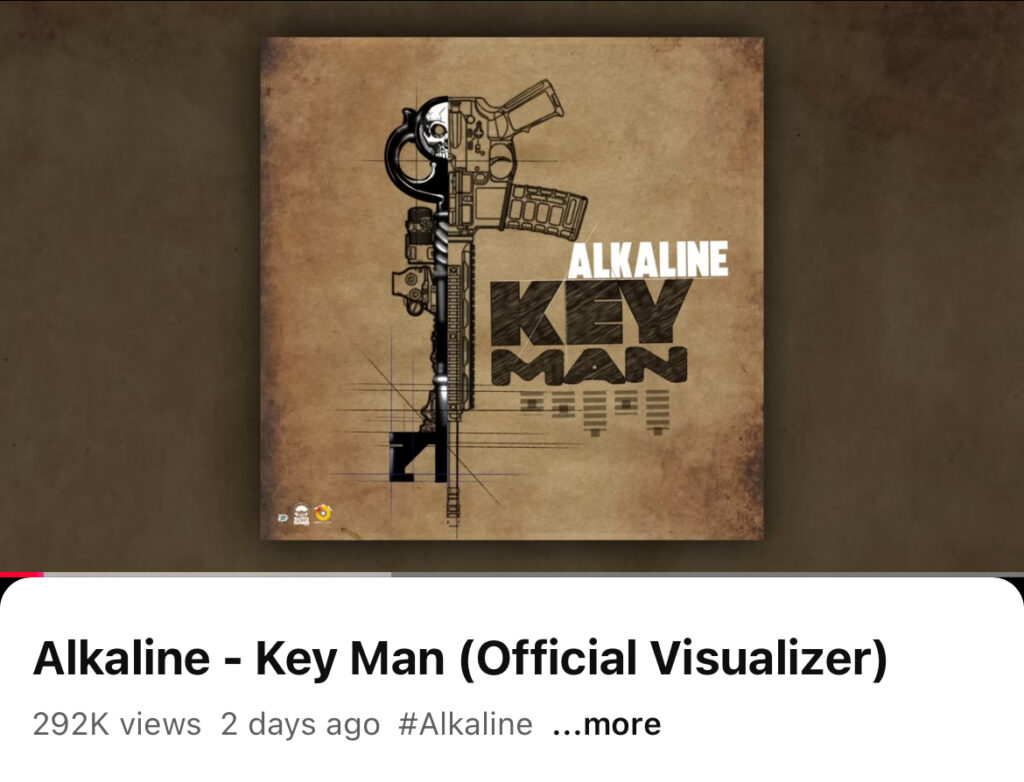Tap the dark video area right of cover
The image size is (1024, 782).
894,287
